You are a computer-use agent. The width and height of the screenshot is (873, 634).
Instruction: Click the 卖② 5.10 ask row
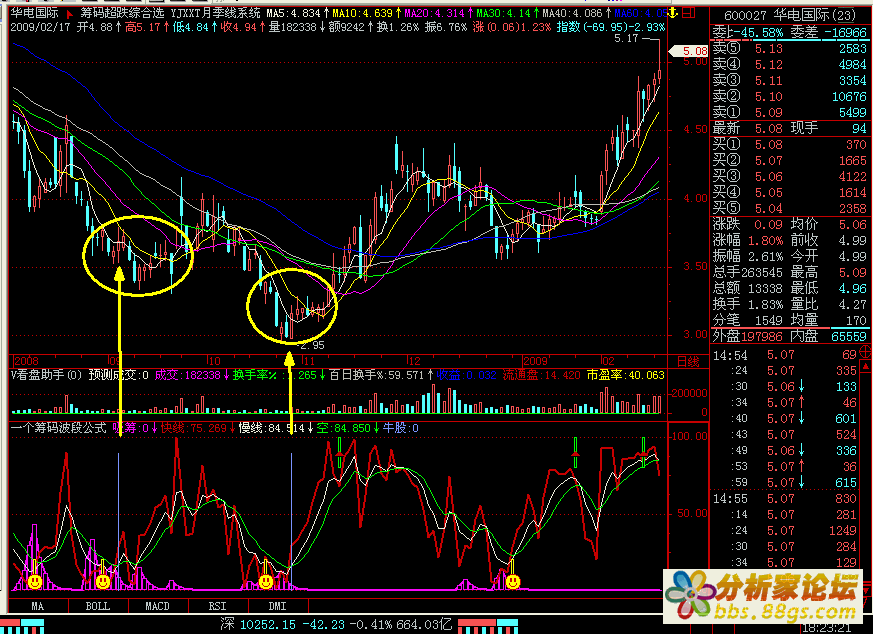pos(790,97)
